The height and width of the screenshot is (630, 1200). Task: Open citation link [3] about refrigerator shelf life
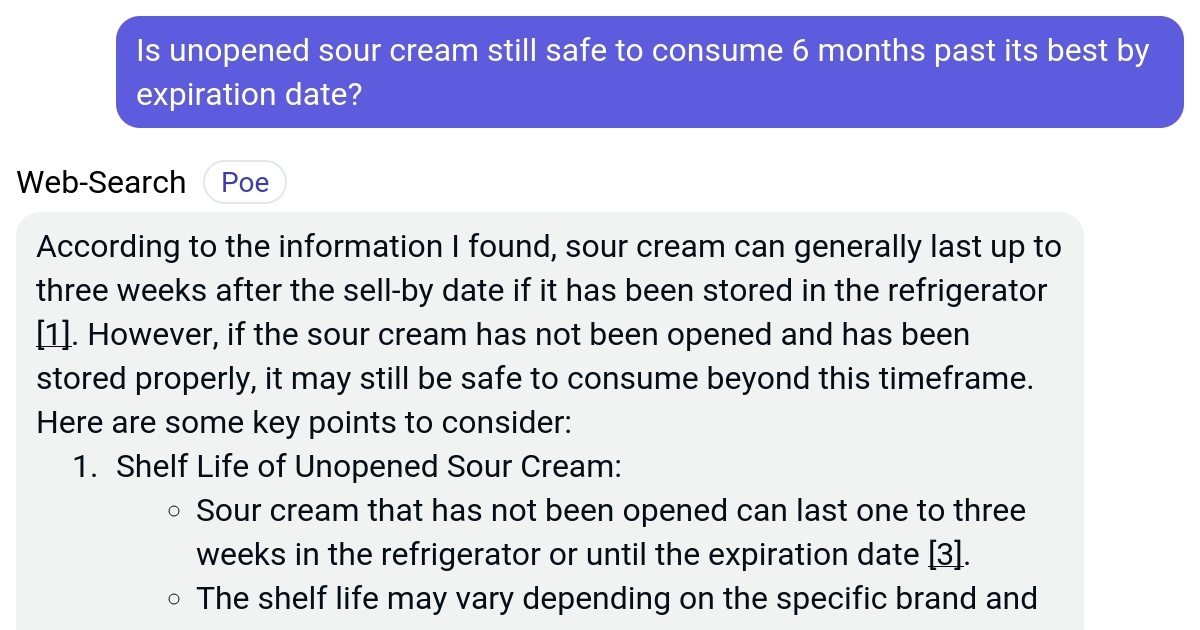tap(945, 554)
